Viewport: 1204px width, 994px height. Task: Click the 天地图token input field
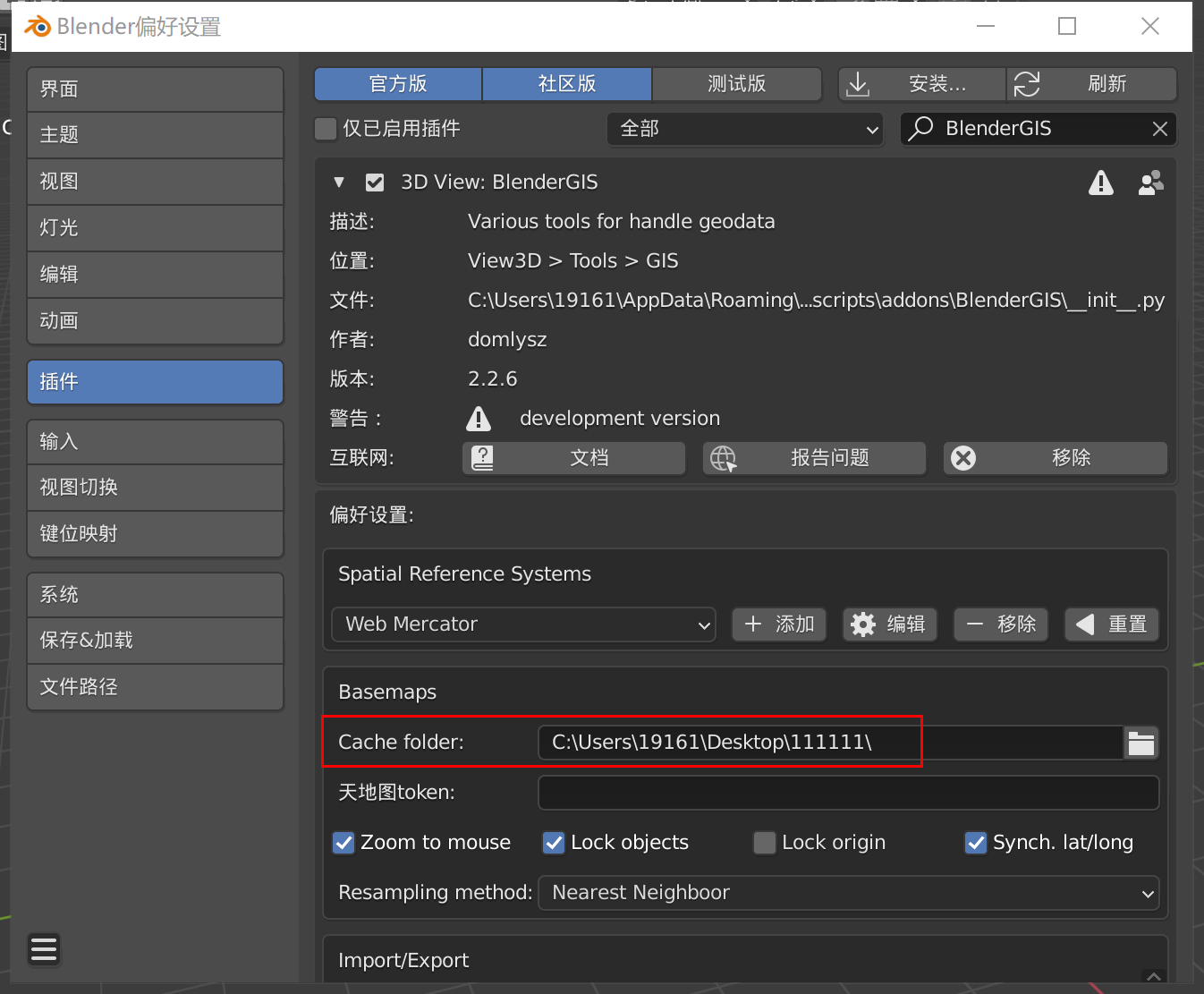(x=849, y=793)
